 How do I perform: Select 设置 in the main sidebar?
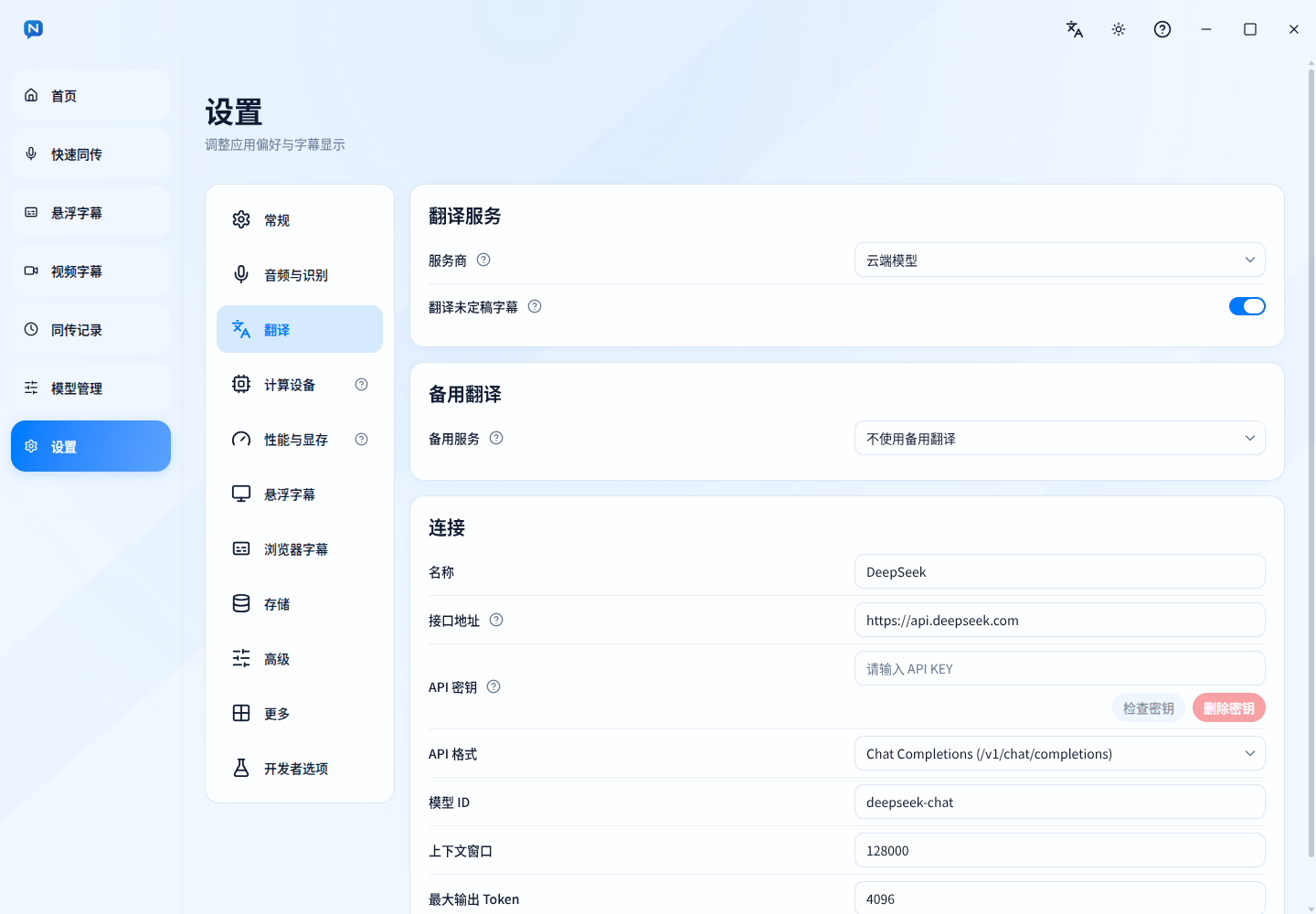click(90, 446)
